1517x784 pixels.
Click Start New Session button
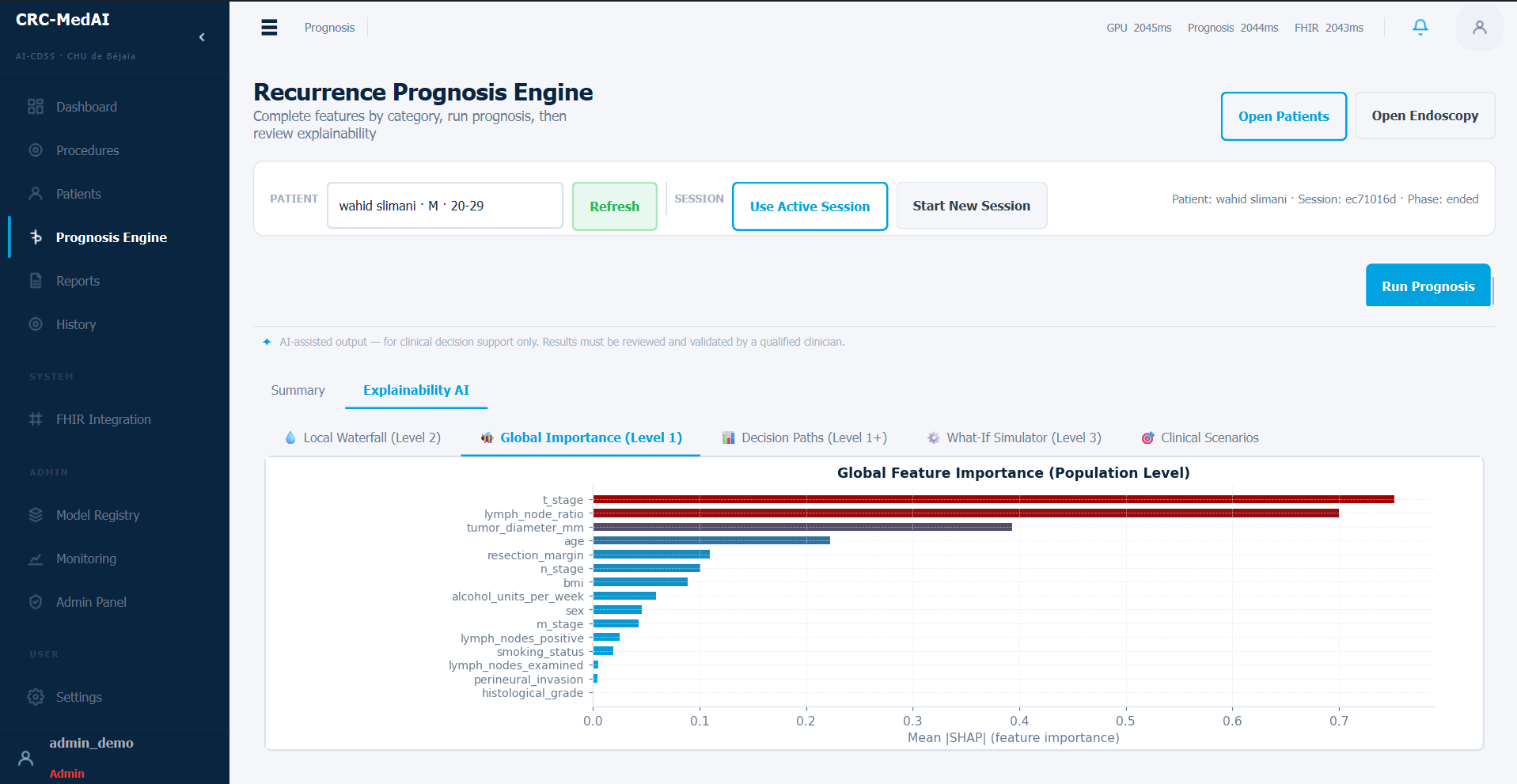[971, 206]
